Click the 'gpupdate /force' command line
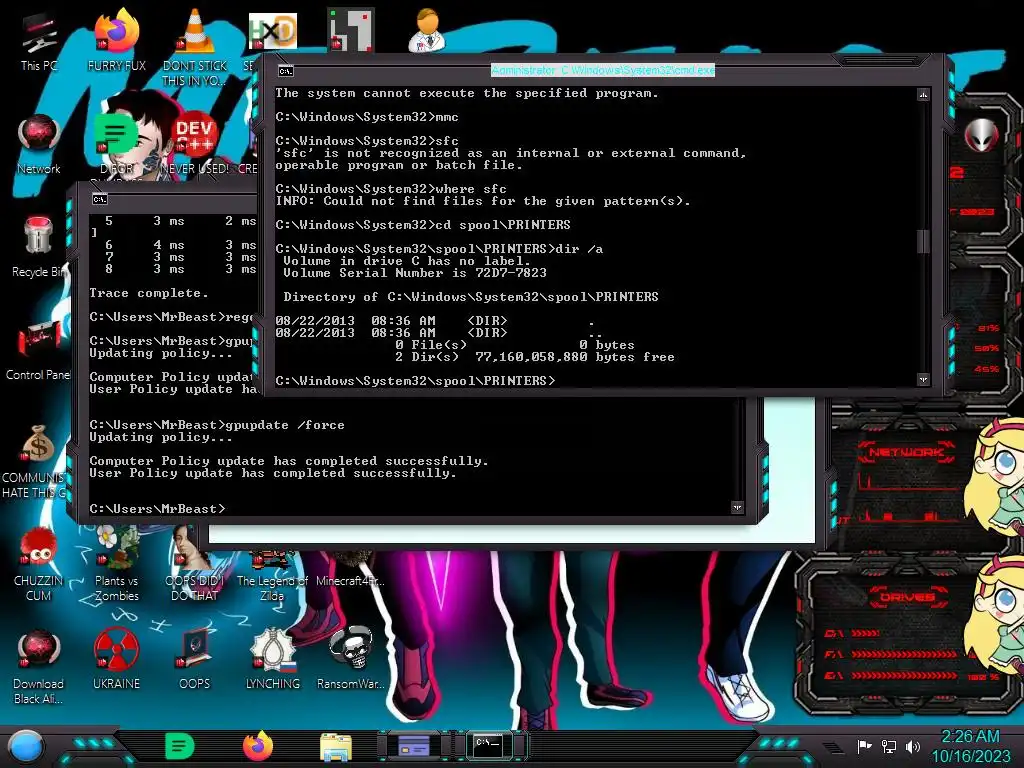Screen dimensions: 1024x768 pyautogui.click(x=217, y=425)
